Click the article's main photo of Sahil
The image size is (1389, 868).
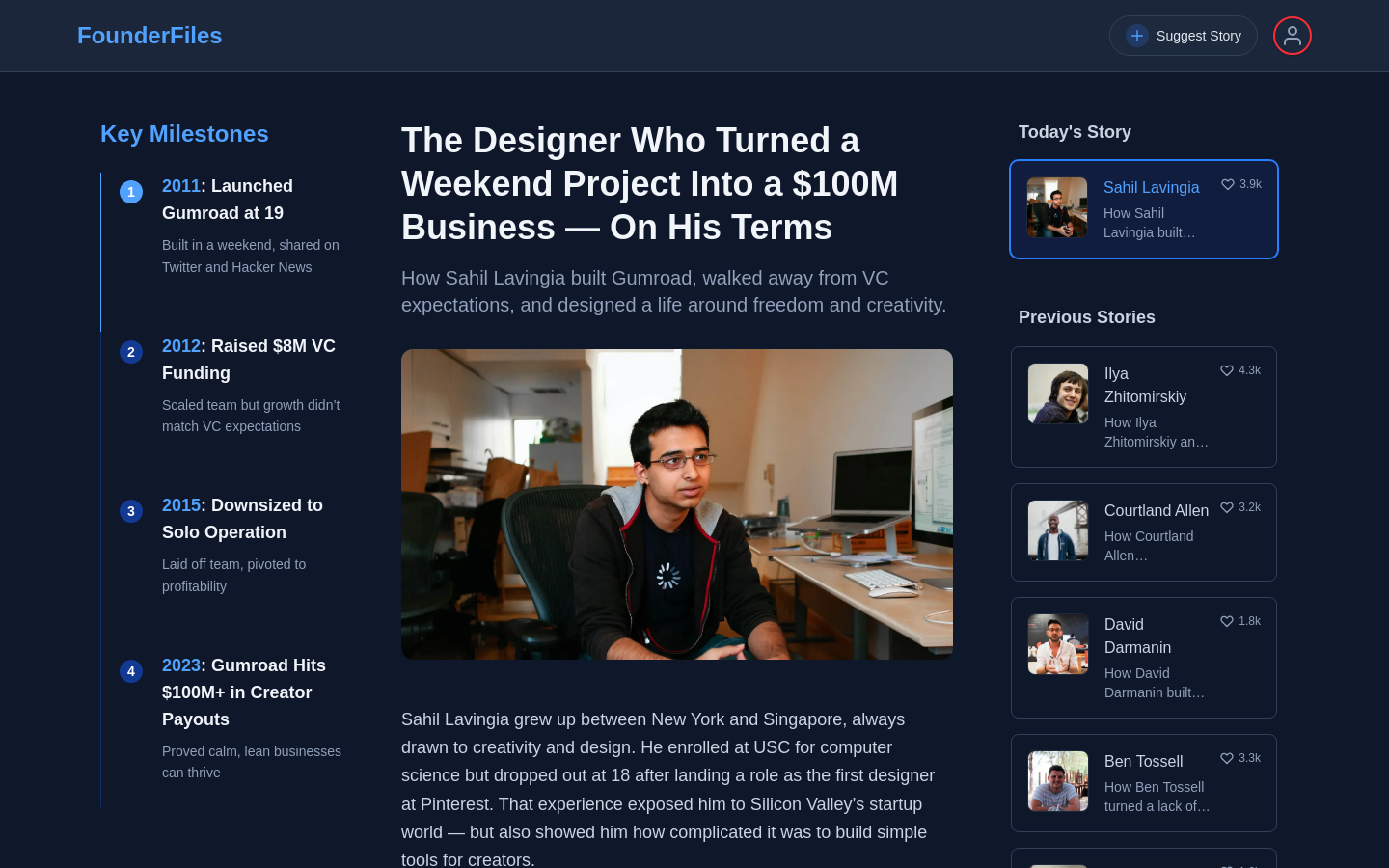click(677, 504)
